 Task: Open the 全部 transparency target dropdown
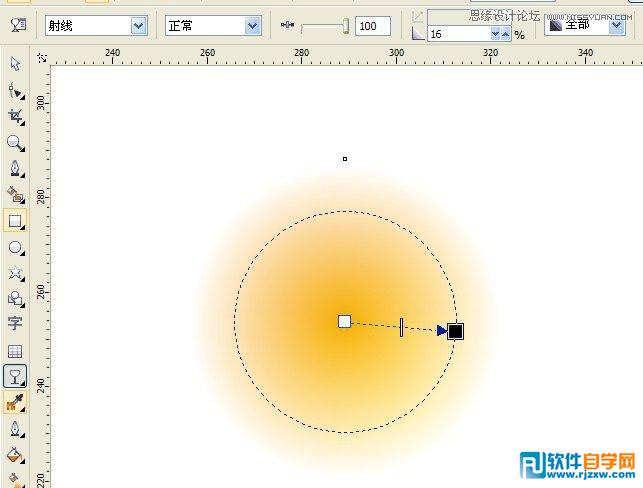tap(616, 27)
